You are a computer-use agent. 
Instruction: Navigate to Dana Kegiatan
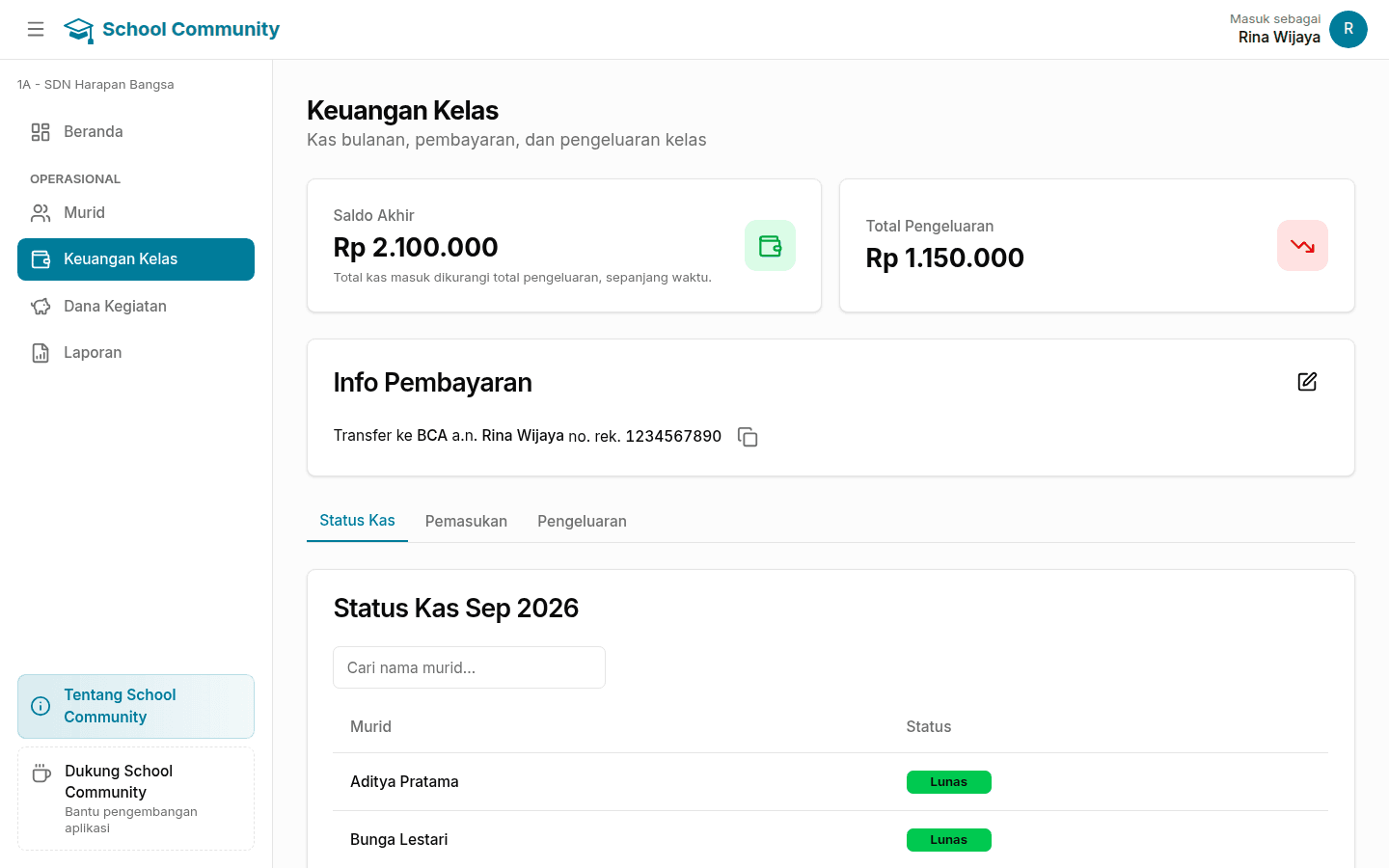click(136, 307)
